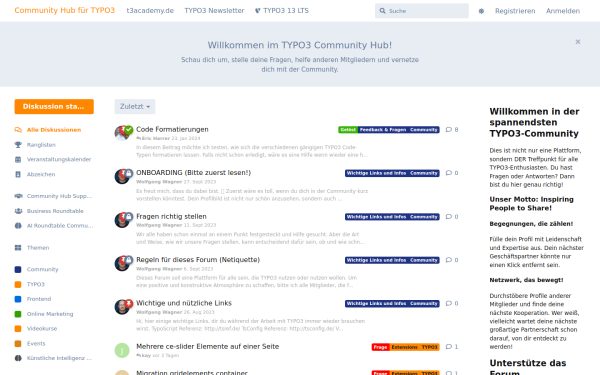Click the red Frage tag on ce-slider post

[380, 347]
